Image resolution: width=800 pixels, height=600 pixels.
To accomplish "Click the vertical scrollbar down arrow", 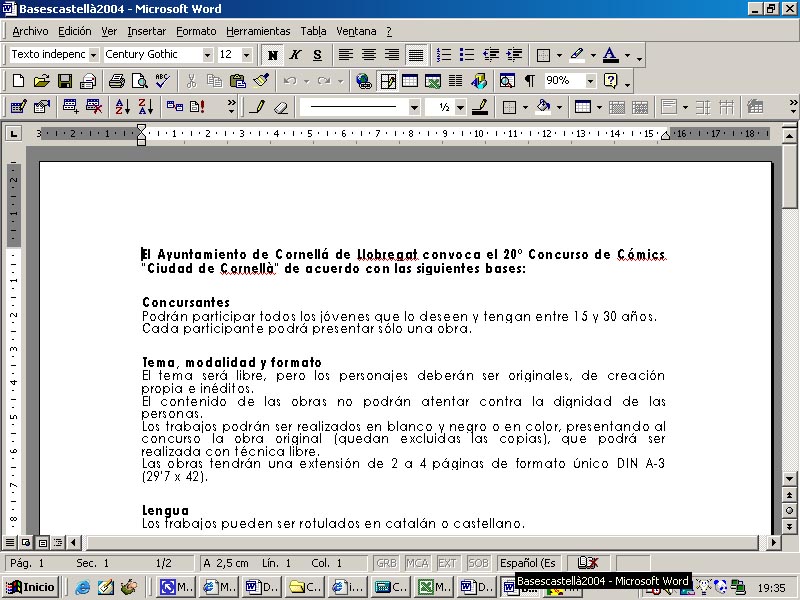I will point(789,479).
